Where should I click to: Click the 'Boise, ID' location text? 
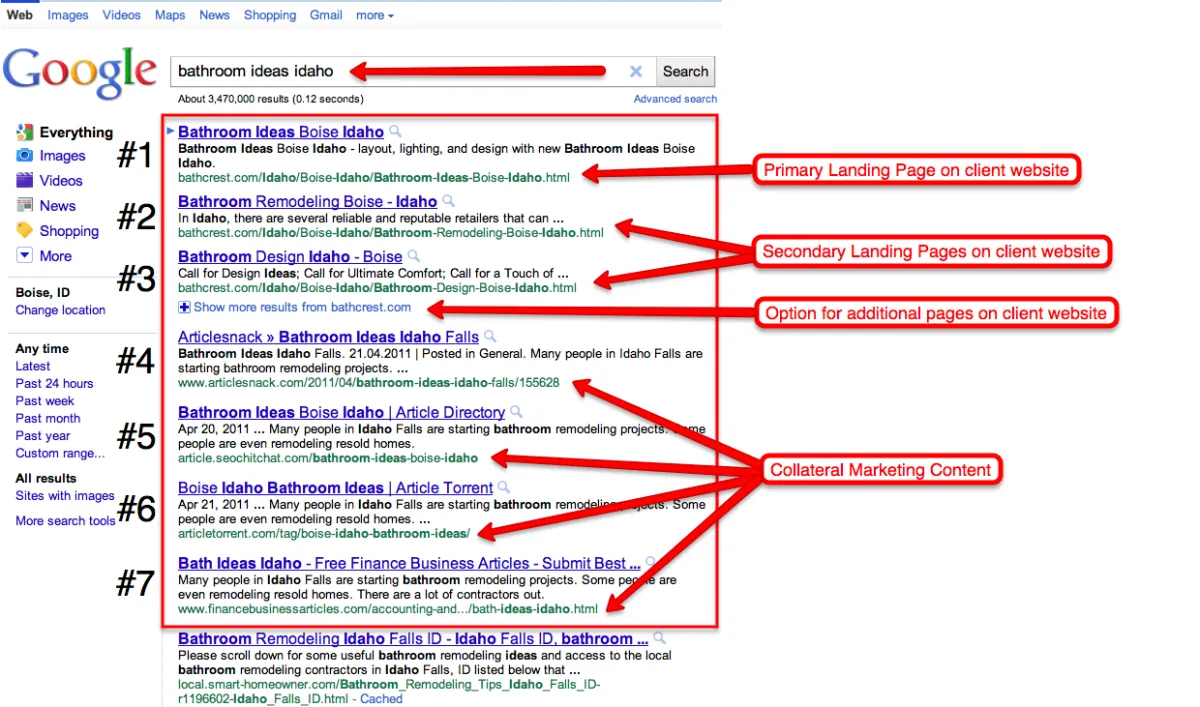[43, 293]
